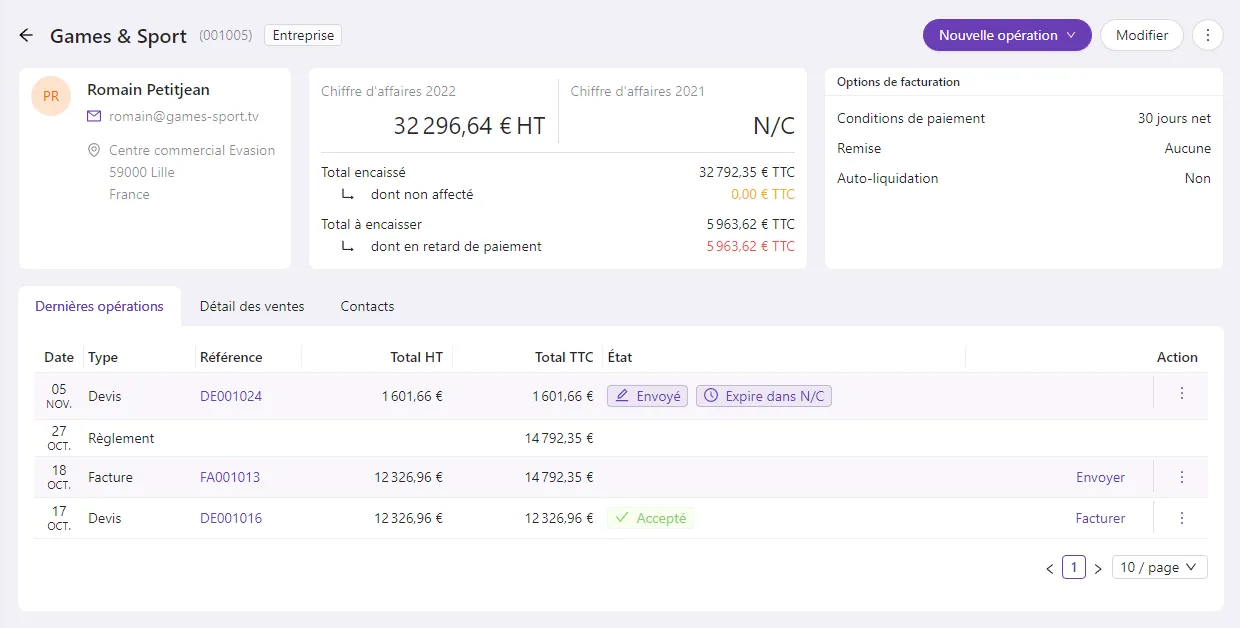The width and height of the screenshot is (1240, 628).
Task: Click the PR avatar for Romain Petitjean
Action: tap(51, 97)
